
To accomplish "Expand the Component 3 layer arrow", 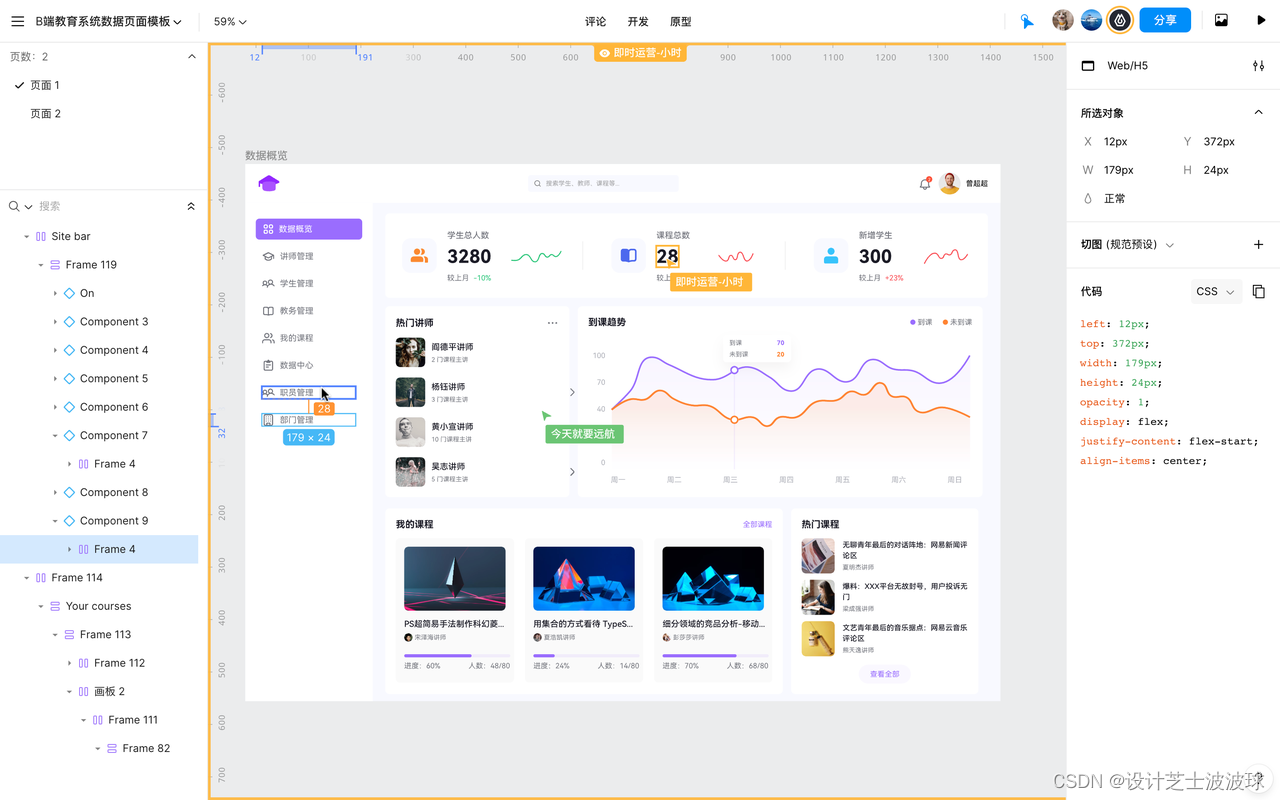I will [55, 322].
